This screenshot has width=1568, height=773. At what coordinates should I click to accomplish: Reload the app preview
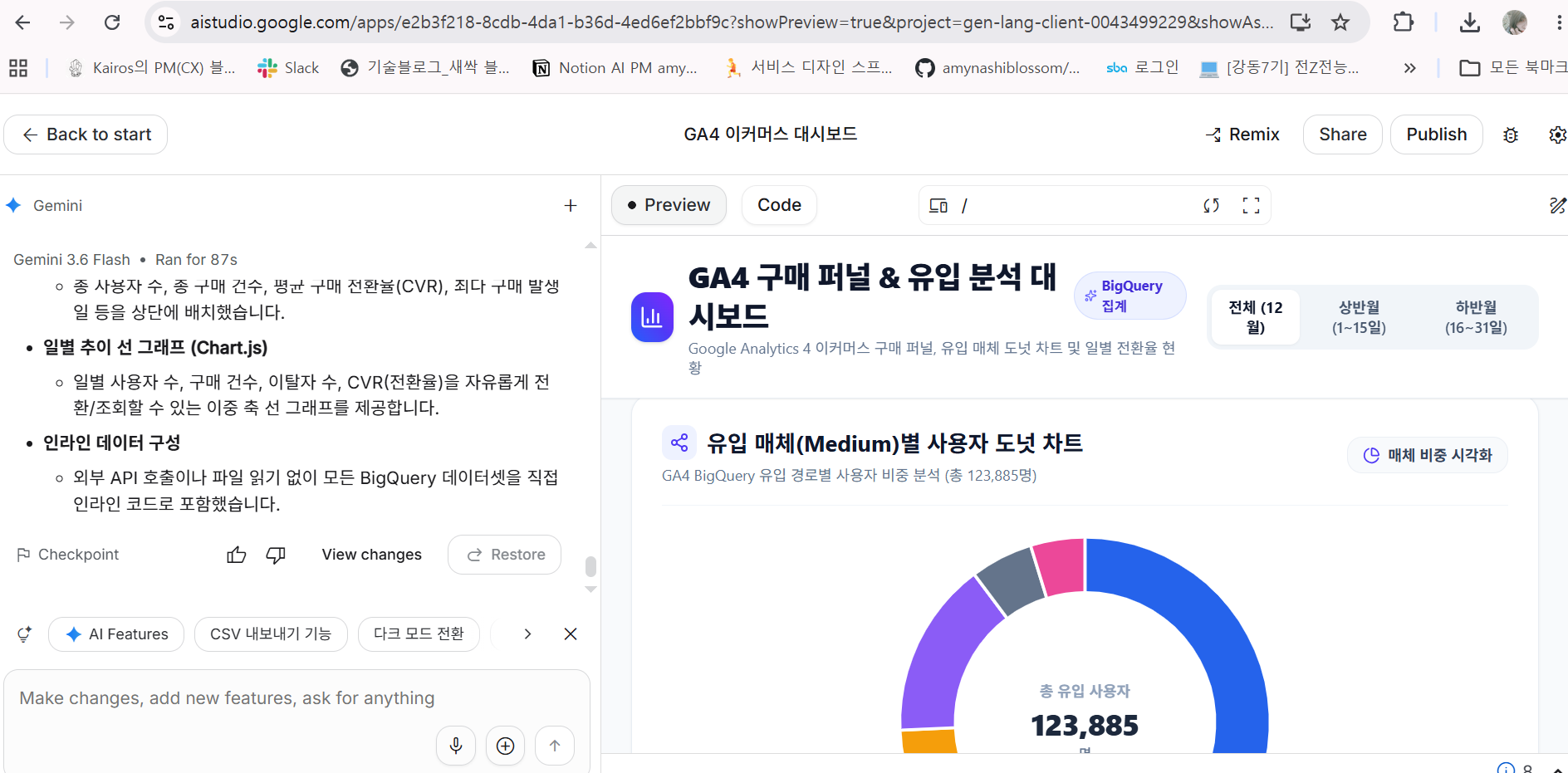pos(1212,205)
